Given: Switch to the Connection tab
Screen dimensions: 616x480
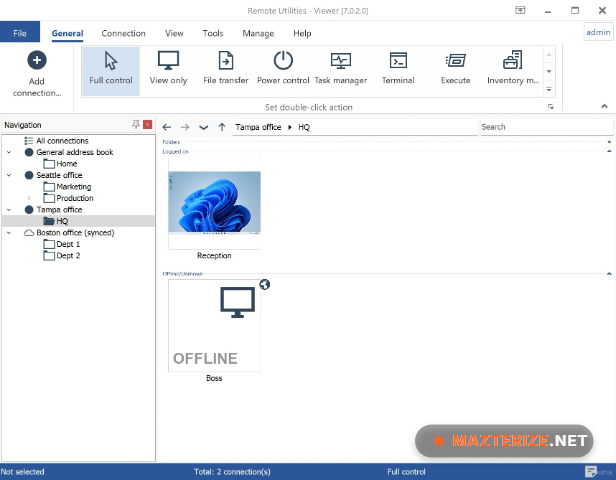Looking at the screenshot, I should pyautogui.click(x=123, y=33).
